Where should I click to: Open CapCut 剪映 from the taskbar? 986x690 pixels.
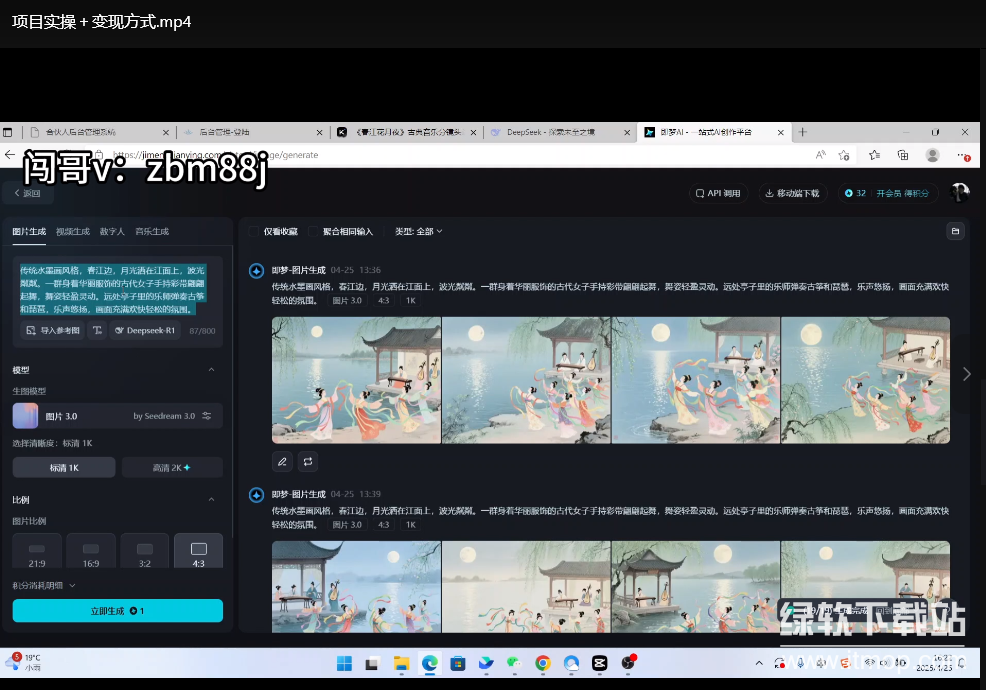click(x=599, y=663)
